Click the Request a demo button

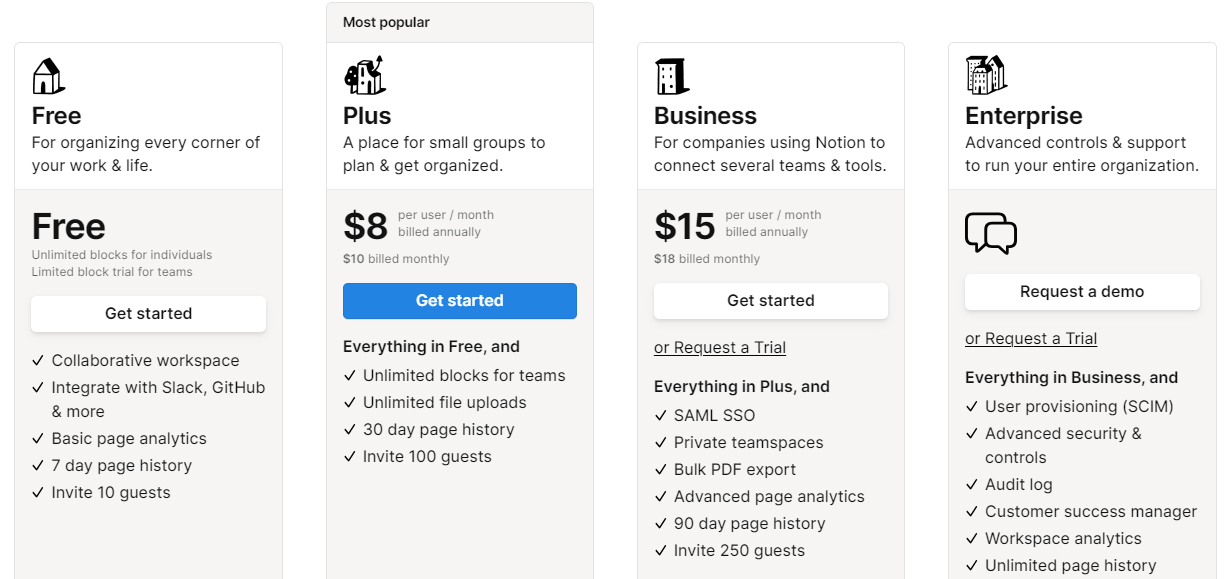1082,292
